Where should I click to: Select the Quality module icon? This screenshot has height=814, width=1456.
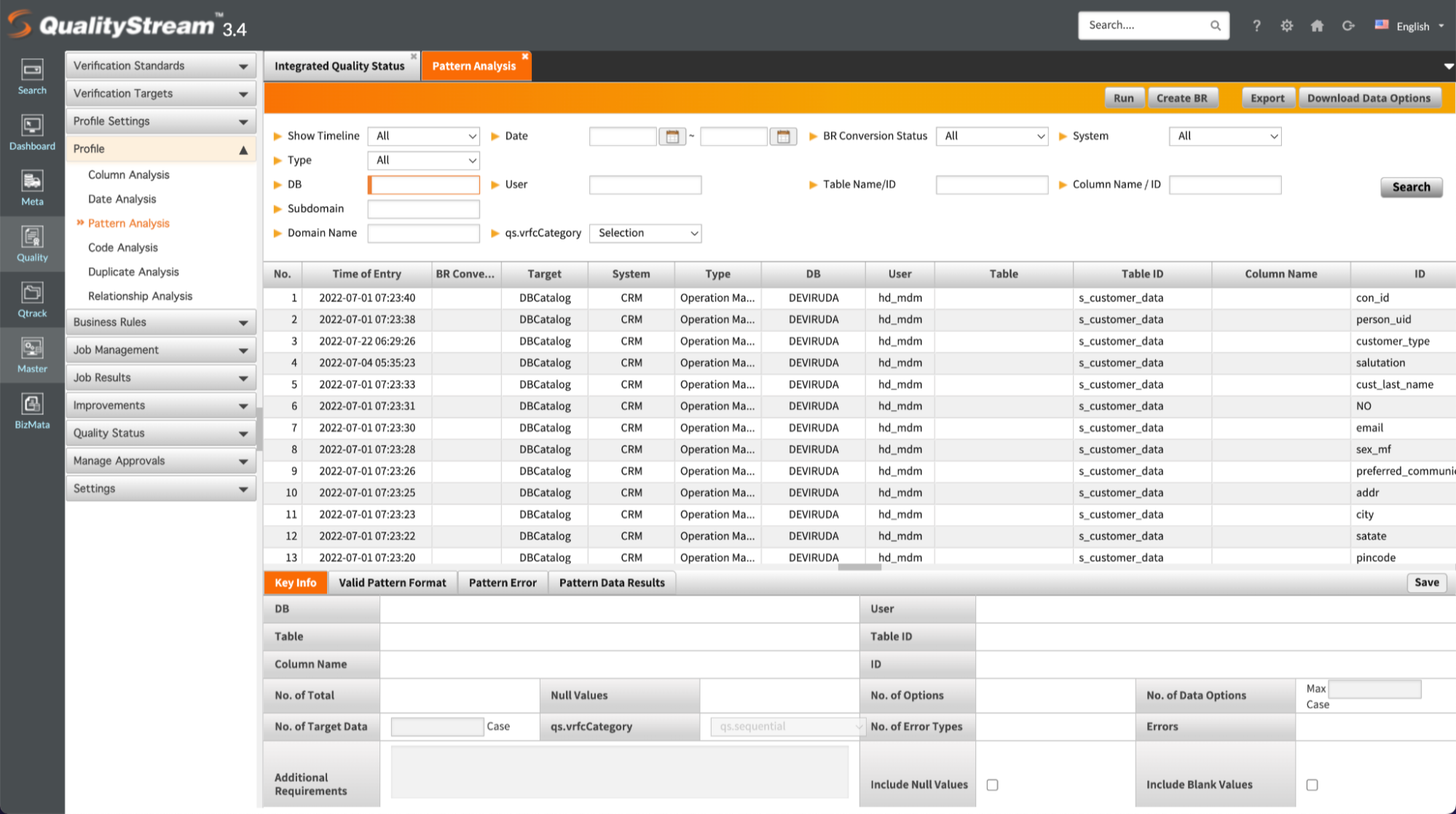32,244
